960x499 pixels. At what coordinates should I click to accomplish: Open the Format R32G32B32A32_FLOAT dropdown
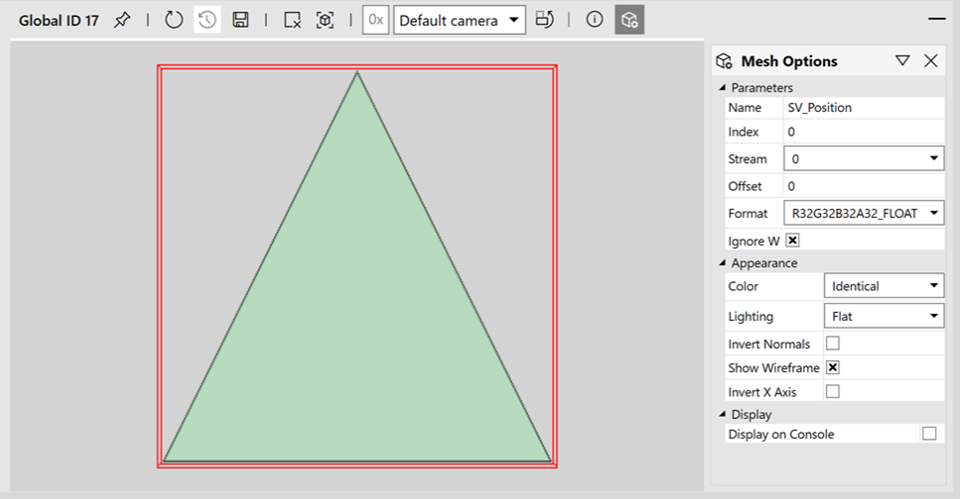pos(863,213)
